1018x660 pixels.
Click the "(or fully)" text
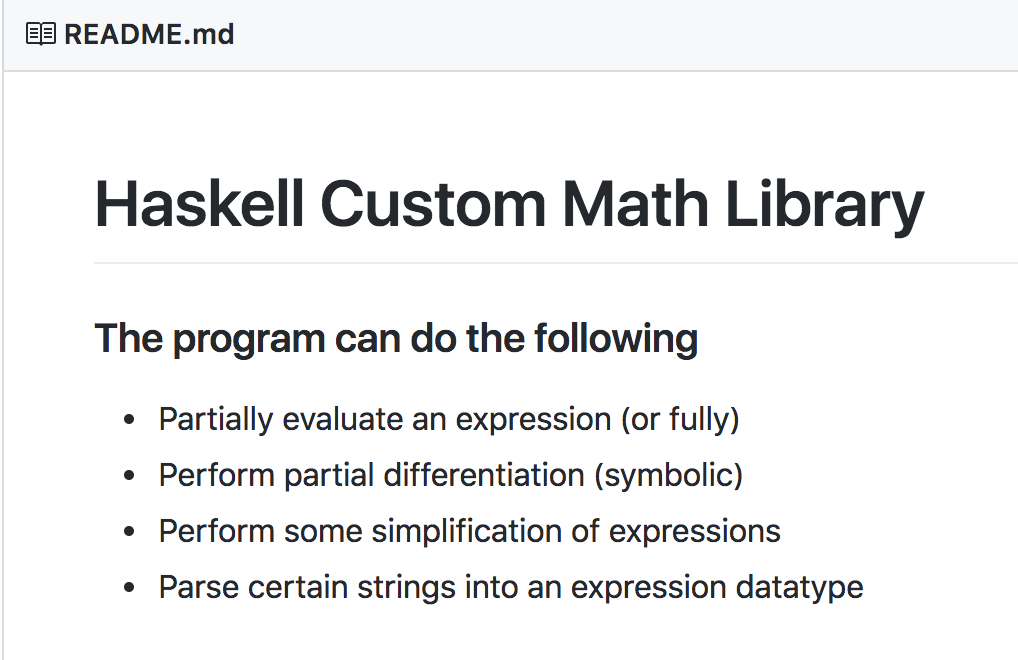tap(680, 420)
